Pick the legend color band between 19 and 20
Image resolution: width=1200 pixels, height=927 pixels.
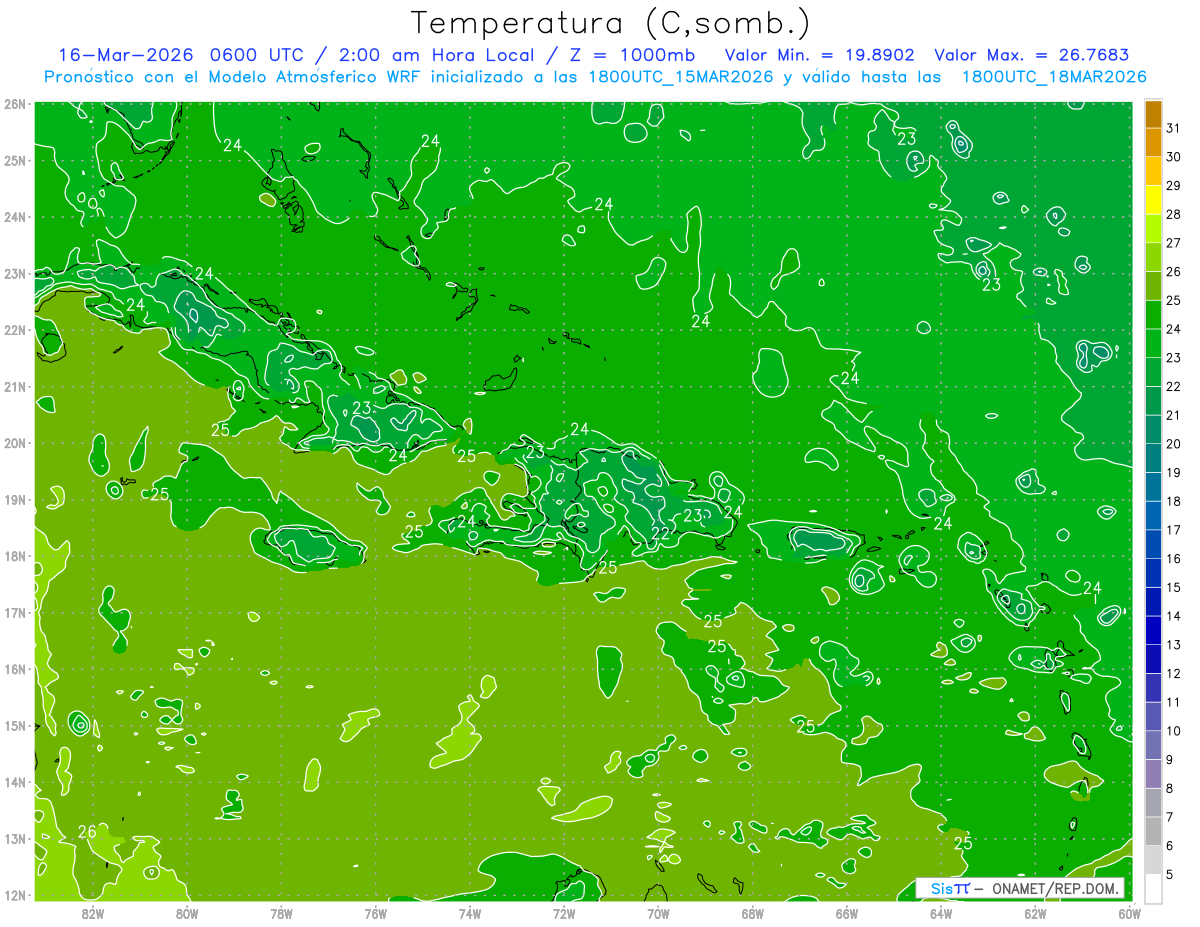tap(1152, 458)
